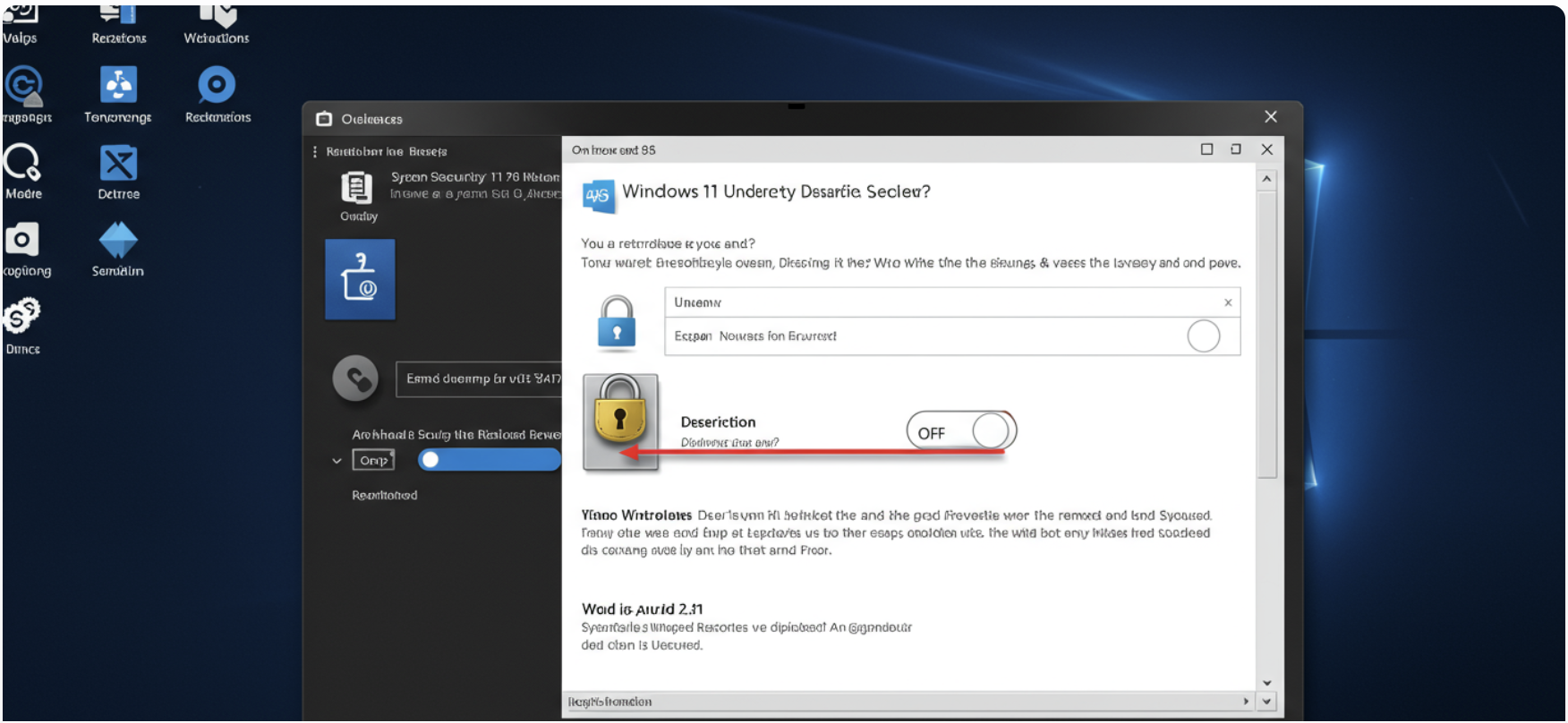Expand the chevron beside Onp

tap(337, 461)
